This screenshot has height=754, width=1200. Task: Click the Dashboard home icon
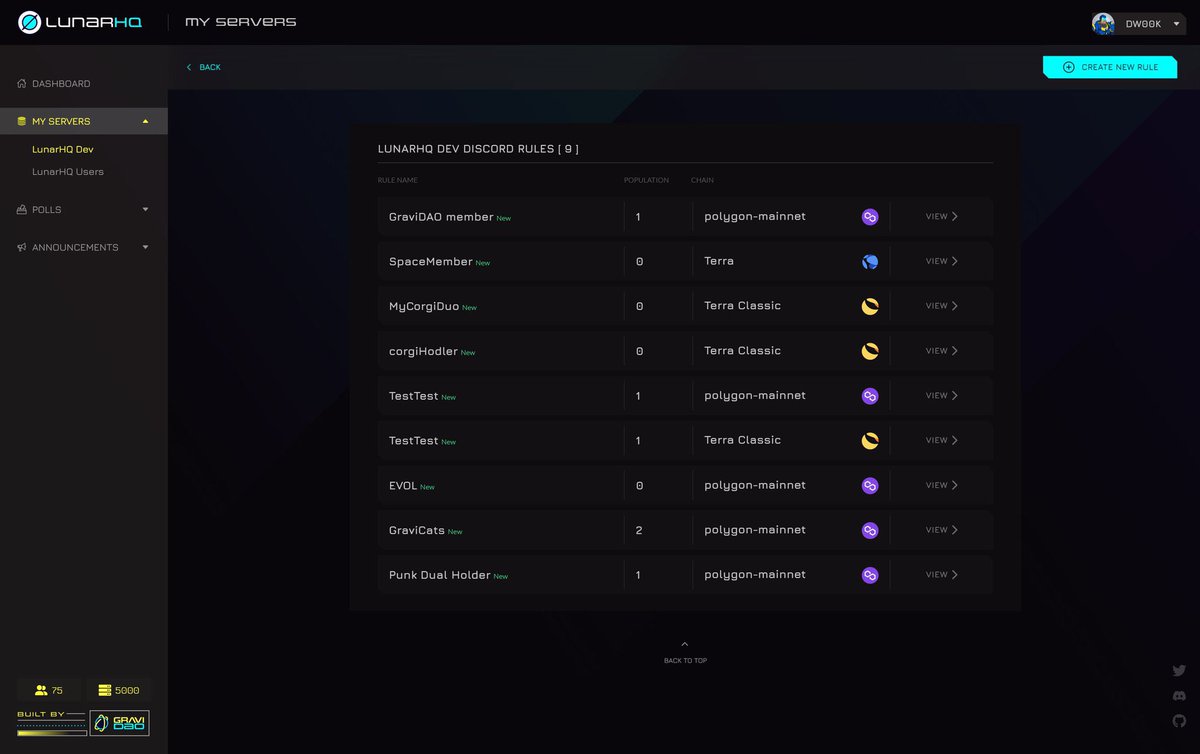[22, 84]
